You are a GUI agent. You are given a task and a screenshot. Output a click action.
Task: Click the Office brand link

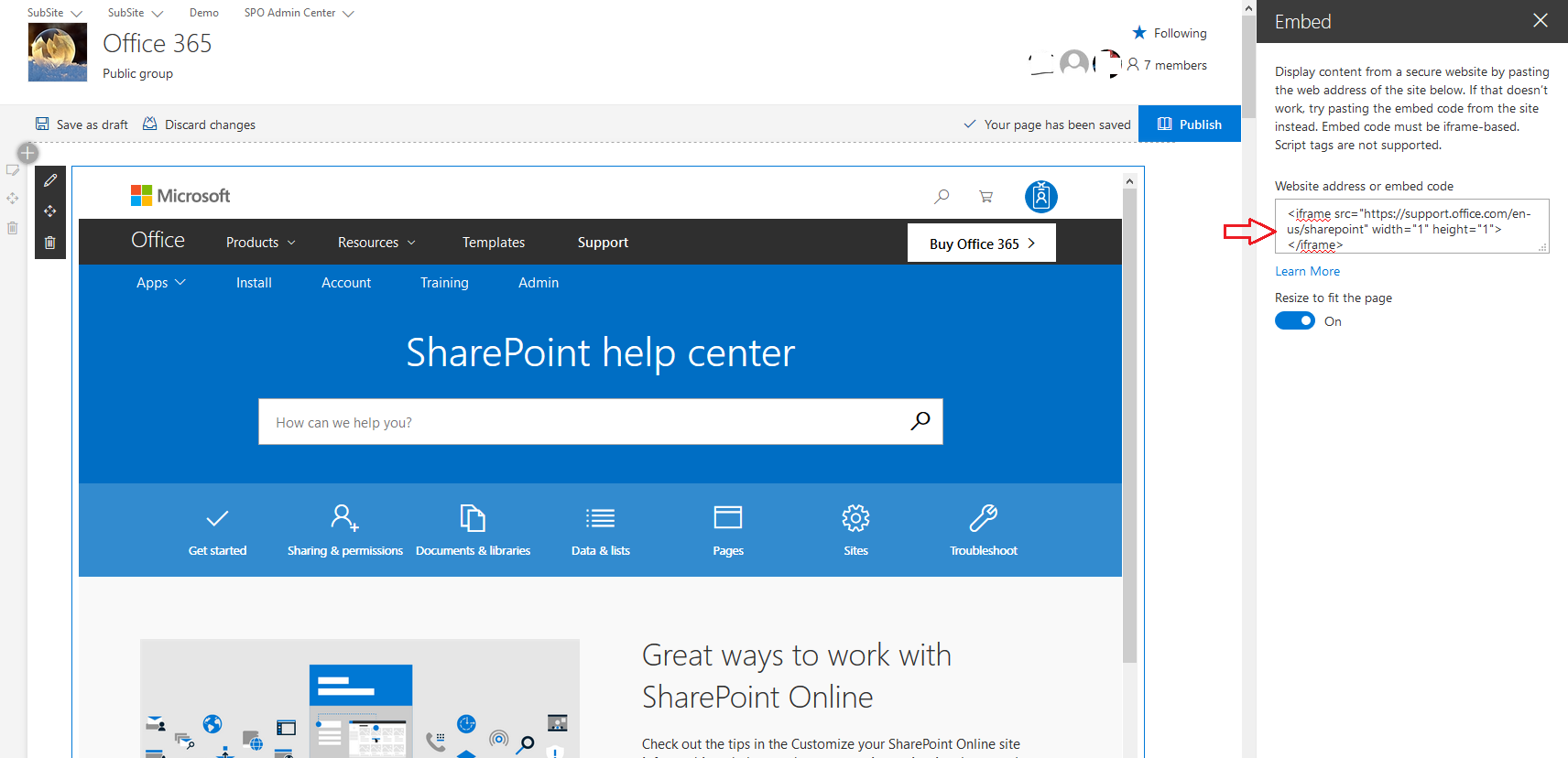click(158, 240)
